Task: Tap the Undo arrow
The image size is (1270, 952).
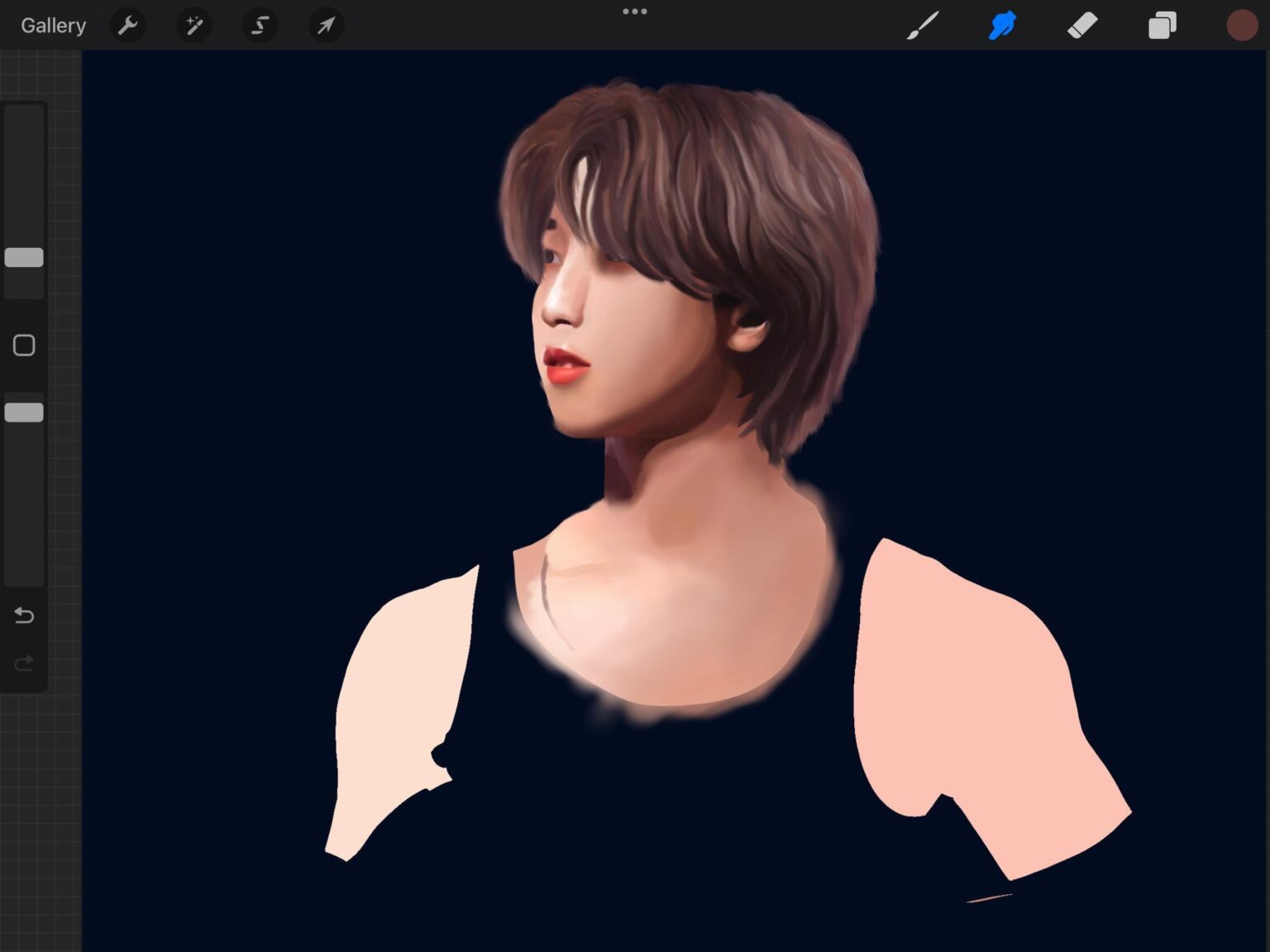Action: point(23,616)
